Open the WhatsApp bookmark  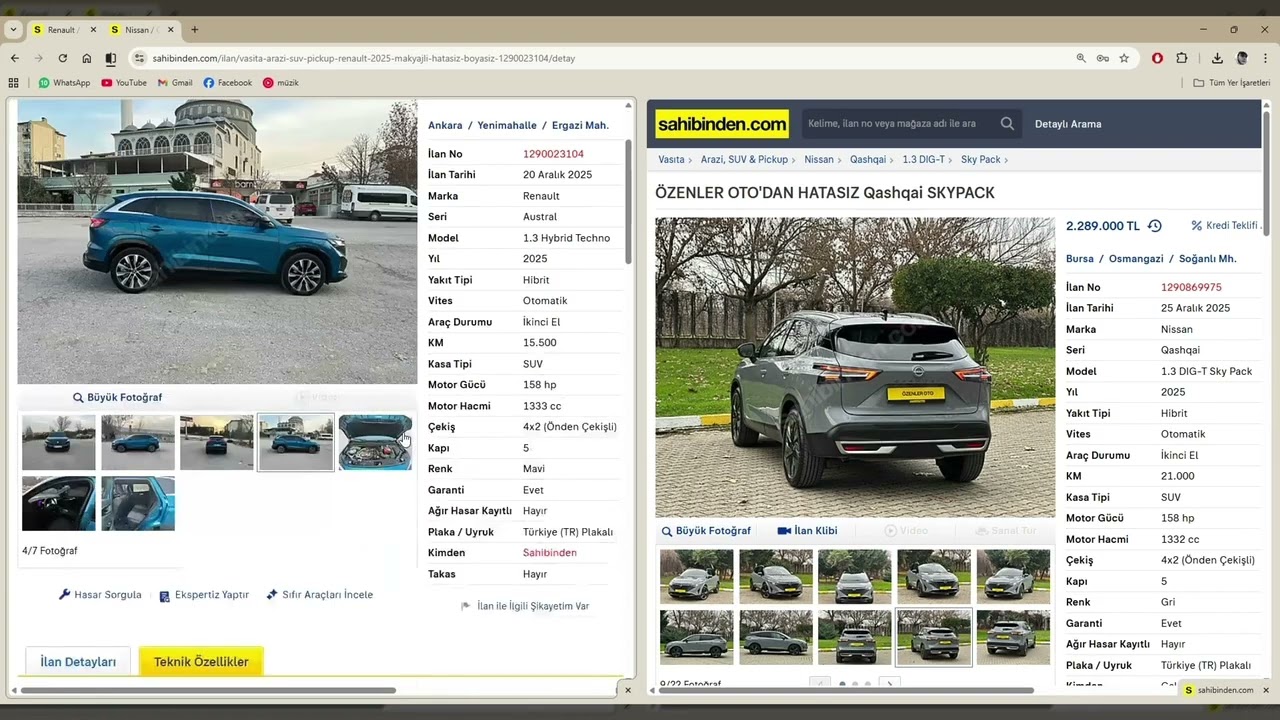(x=64, y=83)
